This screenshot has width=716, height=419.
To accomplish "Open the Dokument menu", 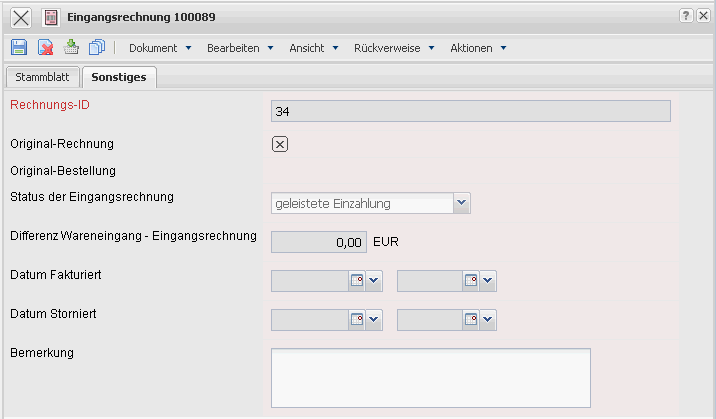I will click(159, 48).
